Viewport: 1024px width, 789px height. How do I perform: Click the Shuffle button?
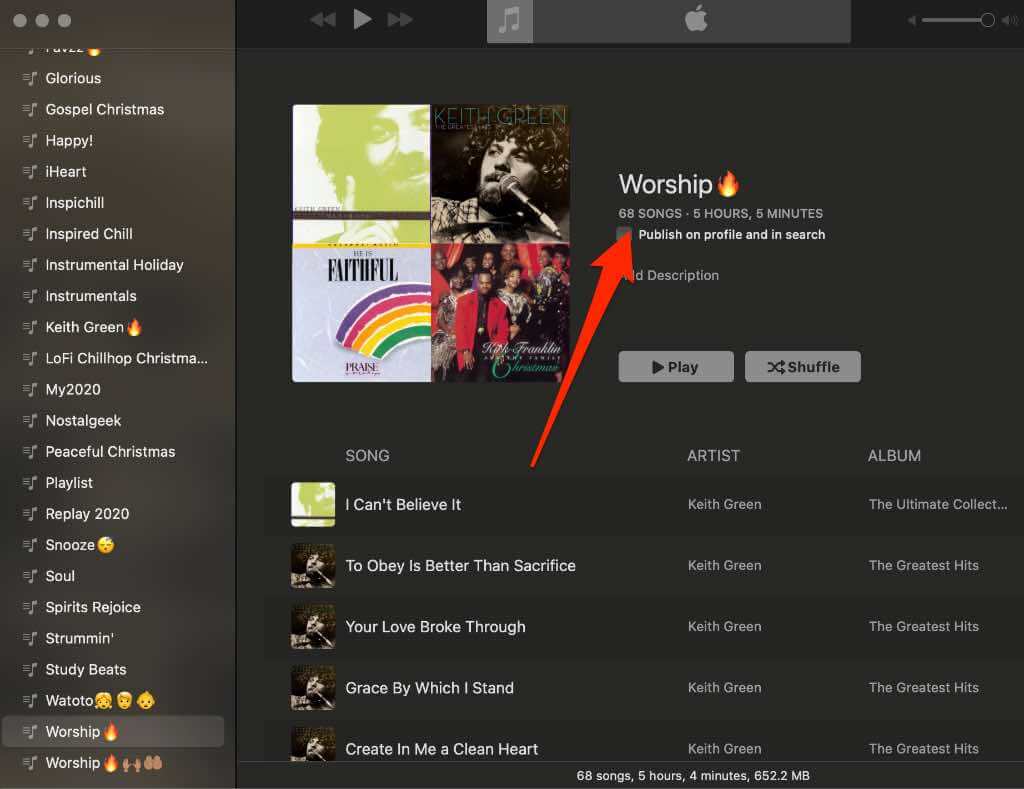(803, 367)
